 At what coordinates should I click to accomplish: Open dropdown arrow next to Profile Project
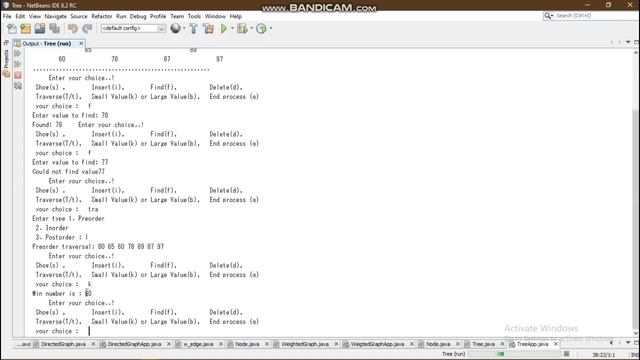(271, 28)
